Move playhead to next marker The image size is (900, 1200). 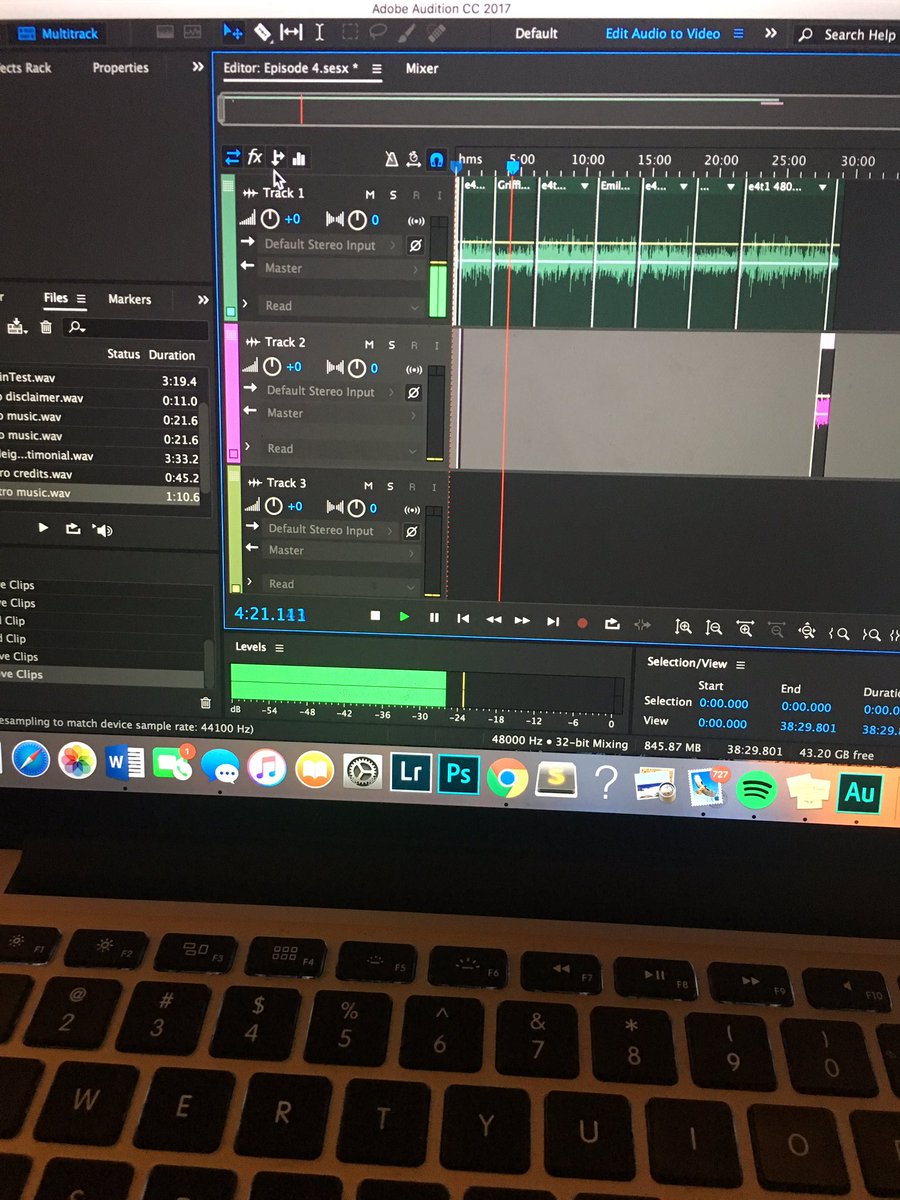click(553, 622)
